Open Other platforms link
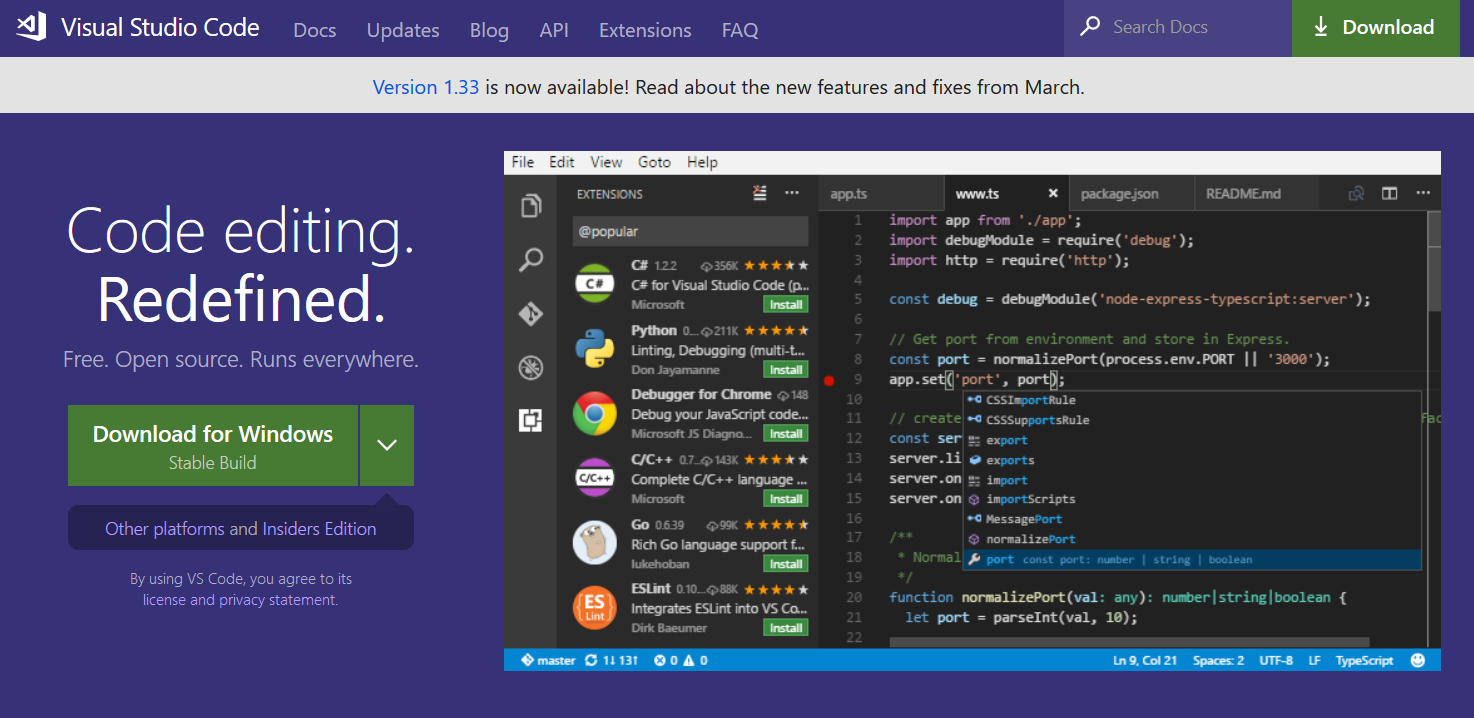This screenshot has height=718, width=1474. point(165,529)
